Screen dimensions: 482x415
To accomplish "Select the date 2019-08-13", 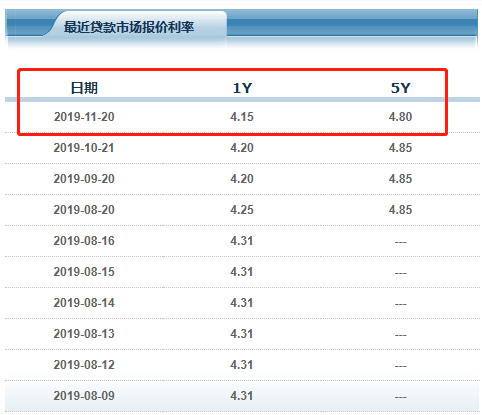I will coord(84,334).
